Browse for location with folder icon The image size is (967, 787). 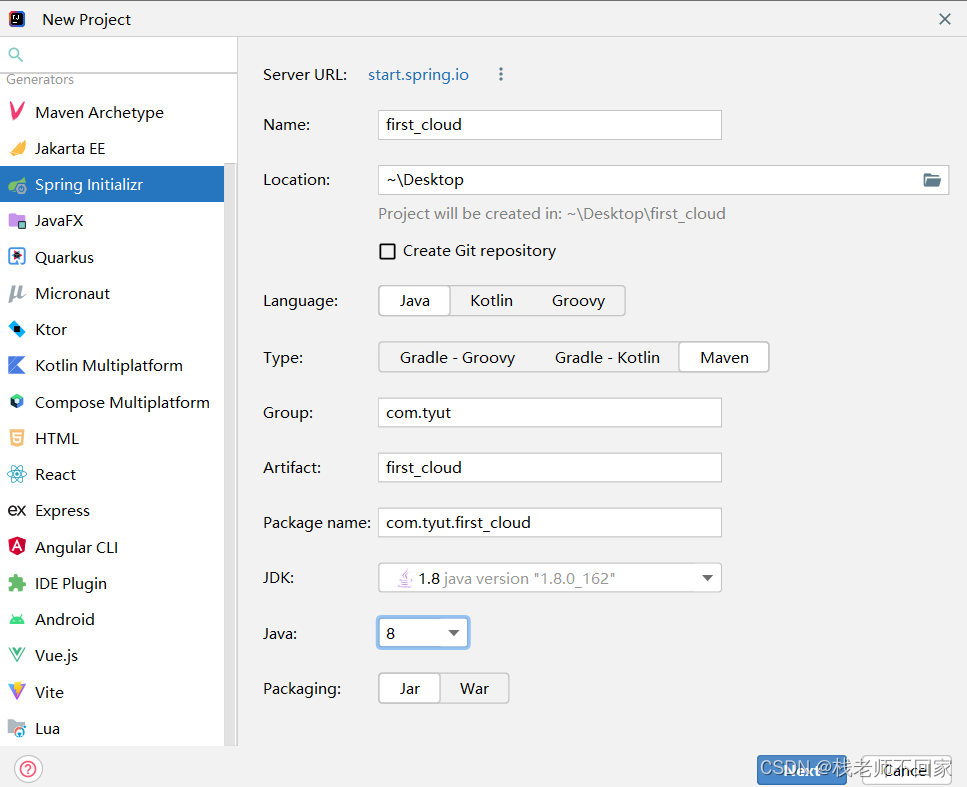932,180
